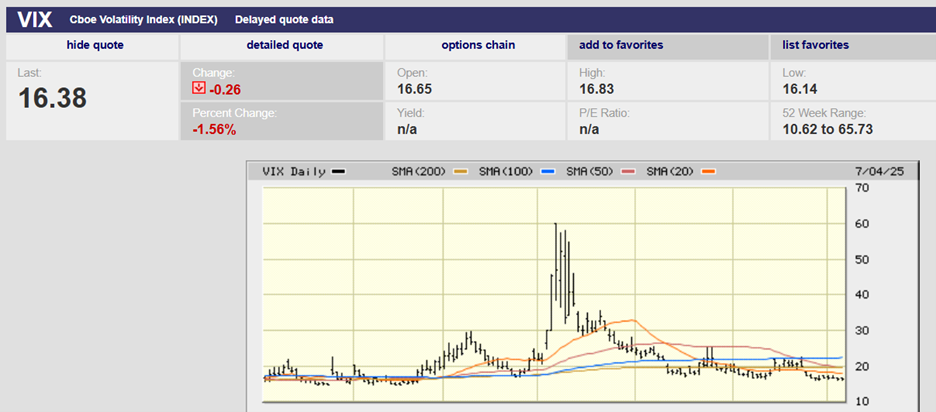This screenshot has width=936, height=412.
Task: Click the 30 level axis label
Action: 861,331
